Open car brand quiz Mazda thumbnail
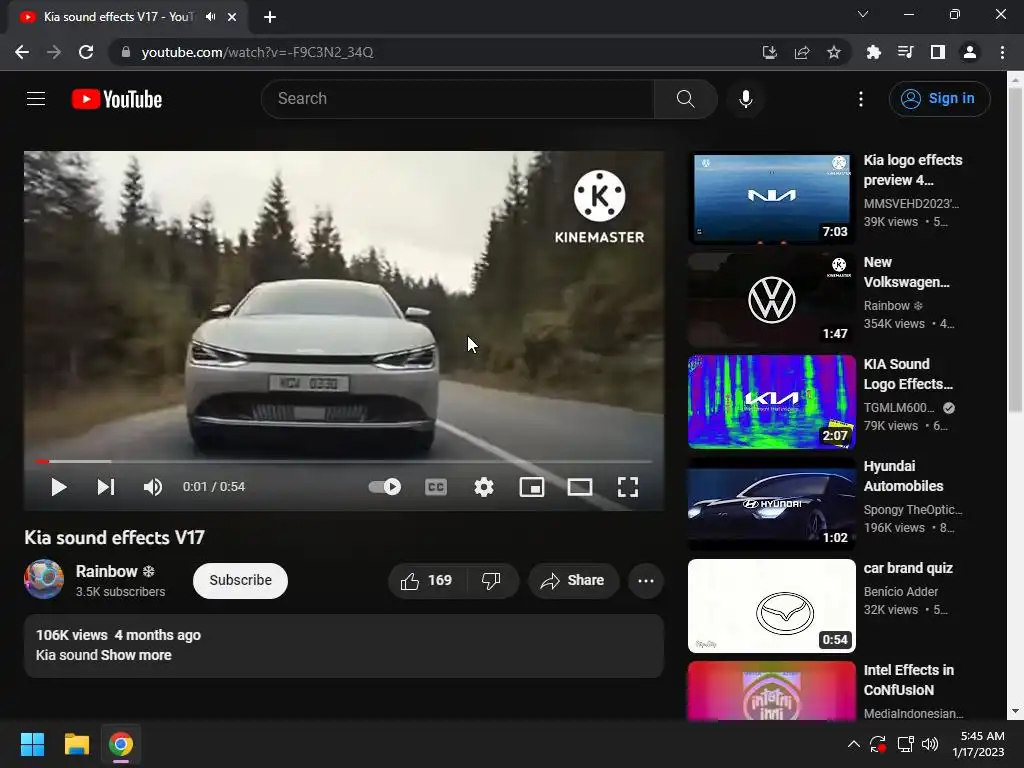Viewport: 1024px width, 768px height. 771,605
